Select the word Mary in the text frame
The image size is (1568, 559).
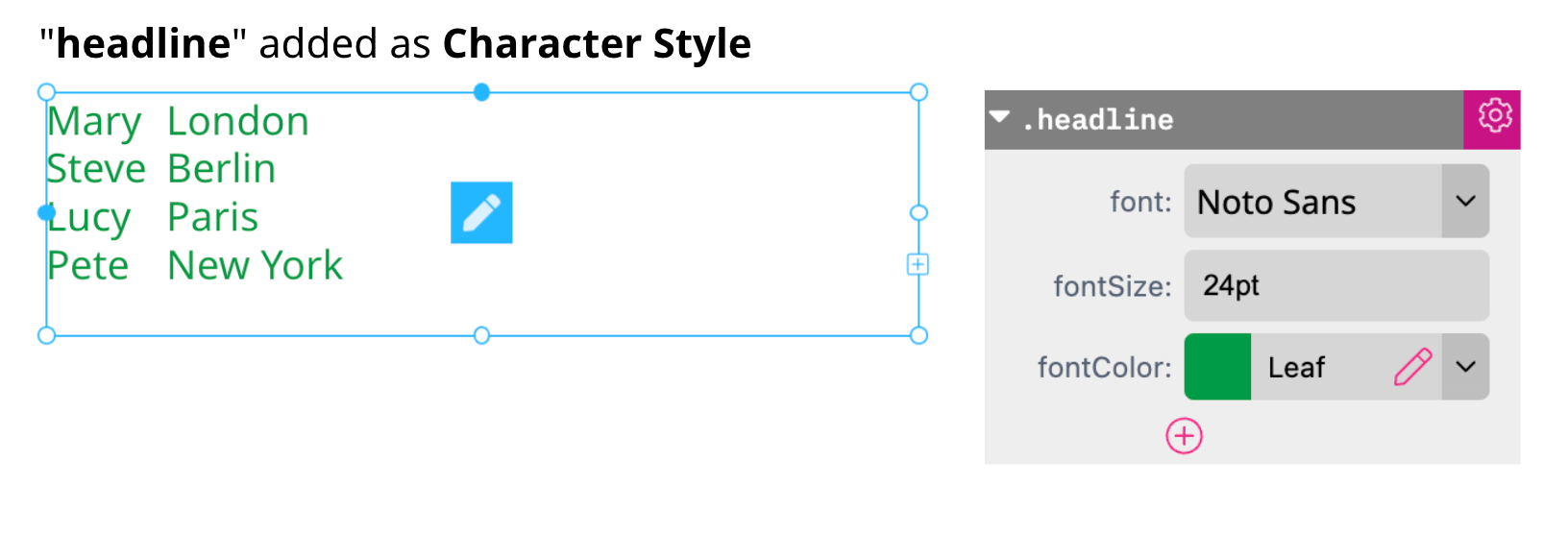(95, 120)
